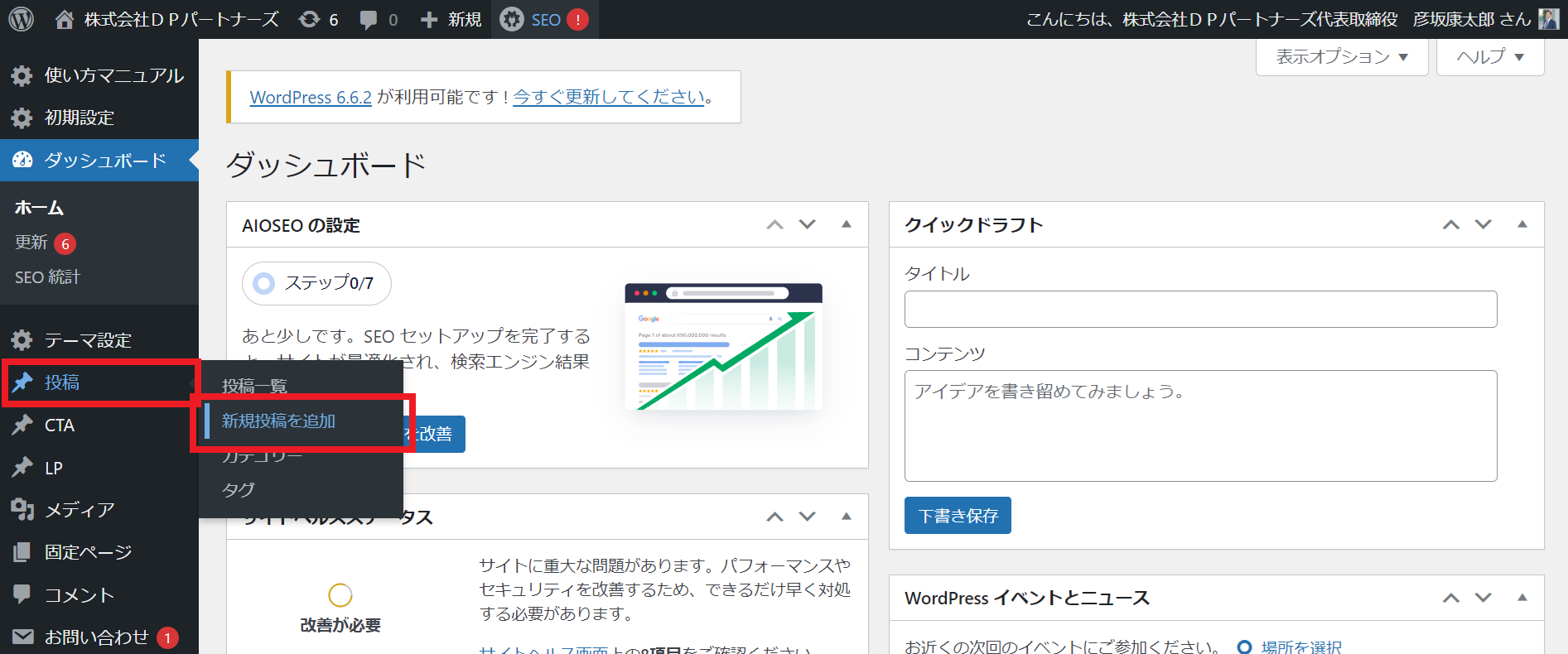Open SEO 統計 submenu item

pos(47,277)
